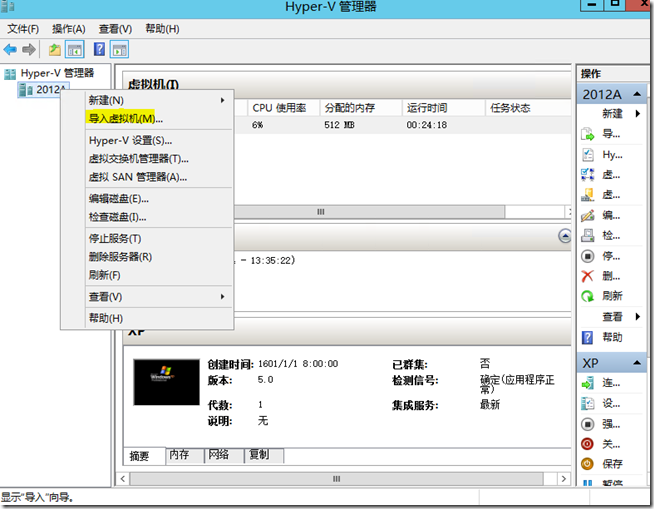Click the left scroll arrow of bottom scrollbar
654x509 pixels.
coord(123,479)
